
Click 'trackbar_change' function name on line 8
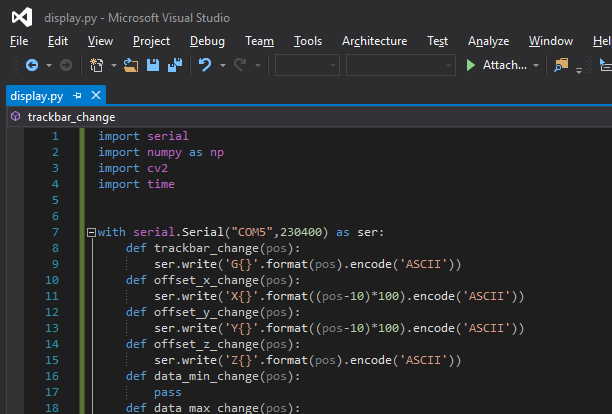(x=206, y=249)
